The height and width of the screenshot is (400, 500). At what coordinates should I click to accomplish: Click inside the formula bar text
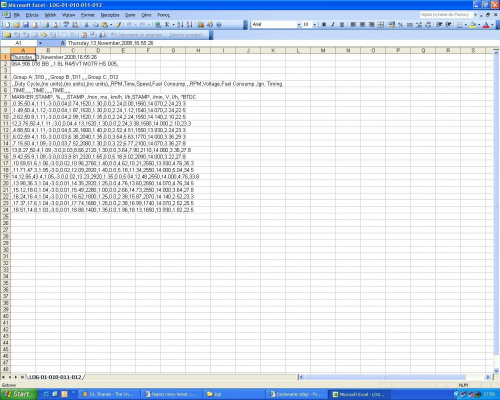[x=111, y=43]
